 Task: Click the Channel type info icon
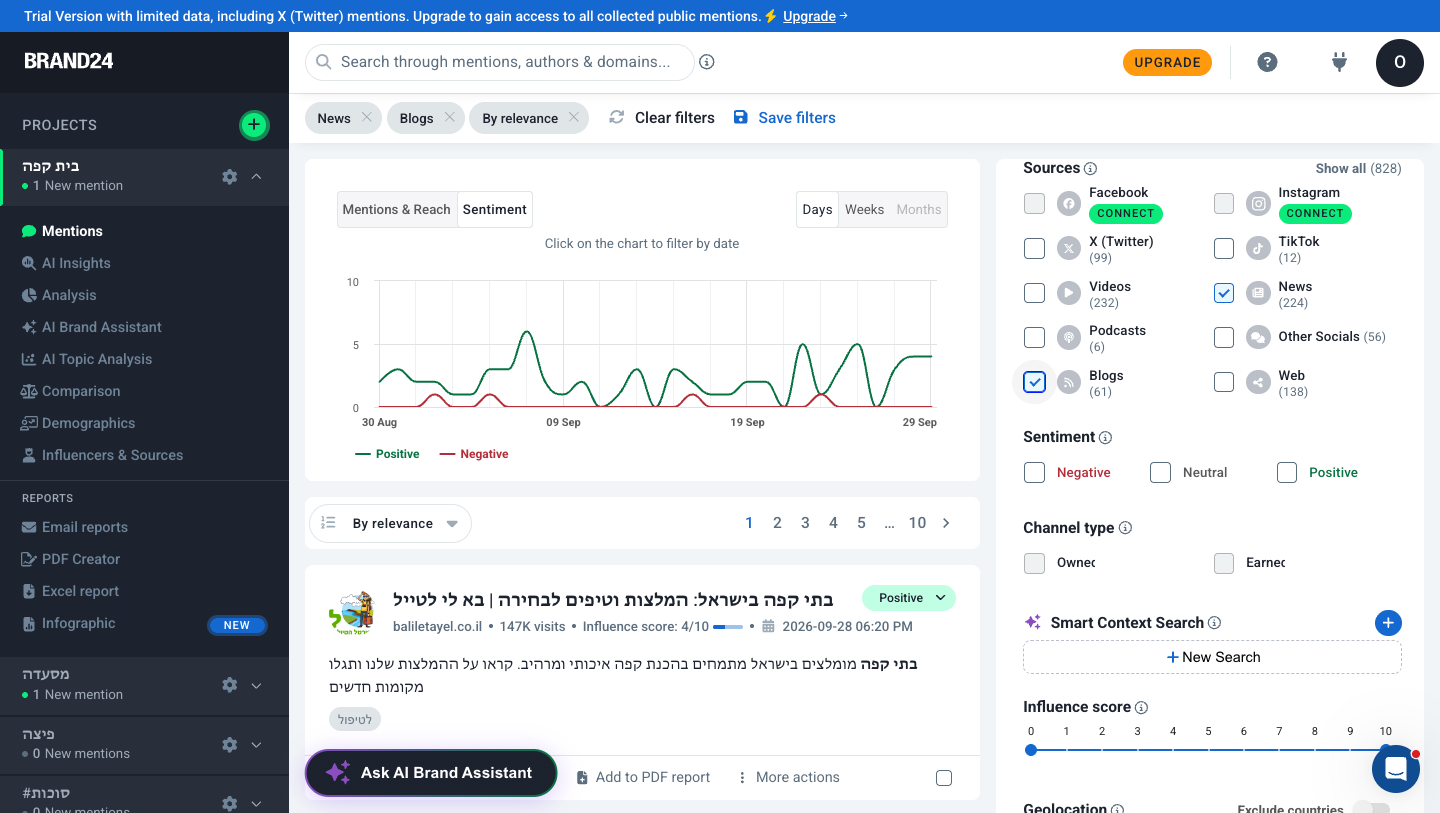1125,528
